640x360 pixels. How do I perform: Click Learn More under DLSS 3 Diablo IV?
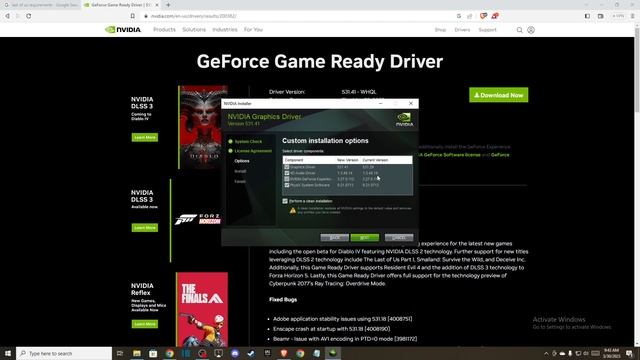(144, 138)
